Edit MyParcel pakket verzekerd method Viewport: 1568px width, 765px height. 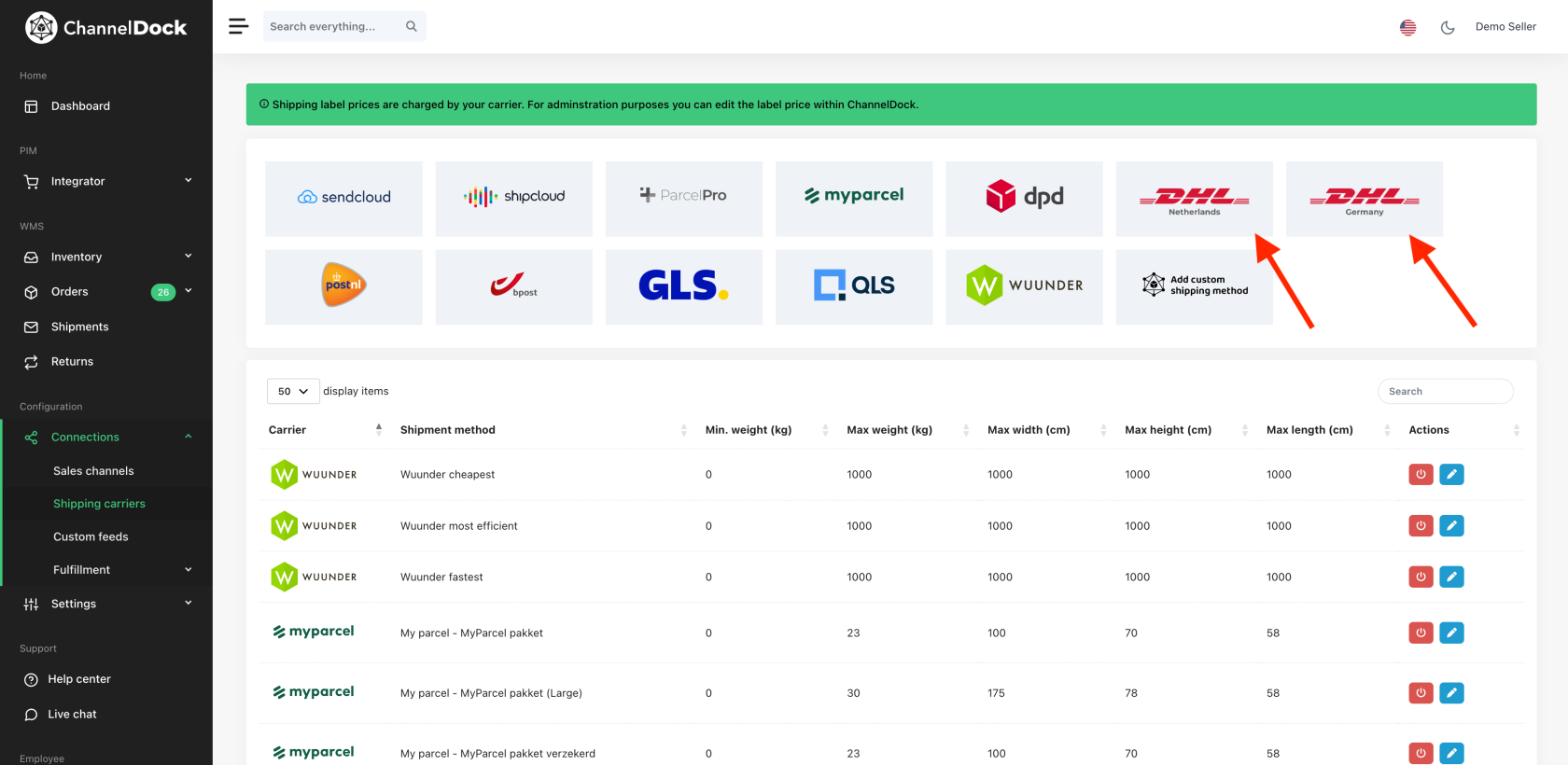point(1451,753)
